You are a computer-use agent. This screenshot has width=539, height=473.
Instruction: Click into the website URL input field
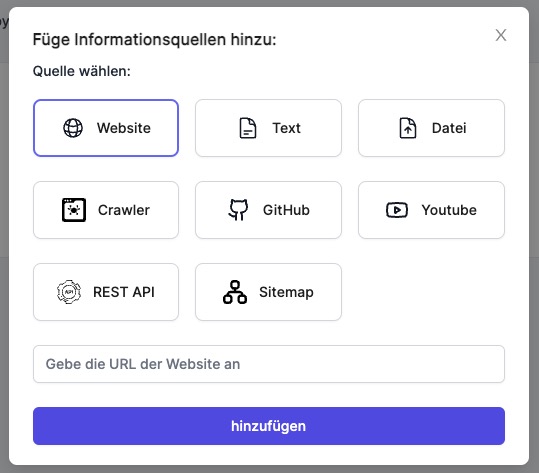click(x=269, y=364)
